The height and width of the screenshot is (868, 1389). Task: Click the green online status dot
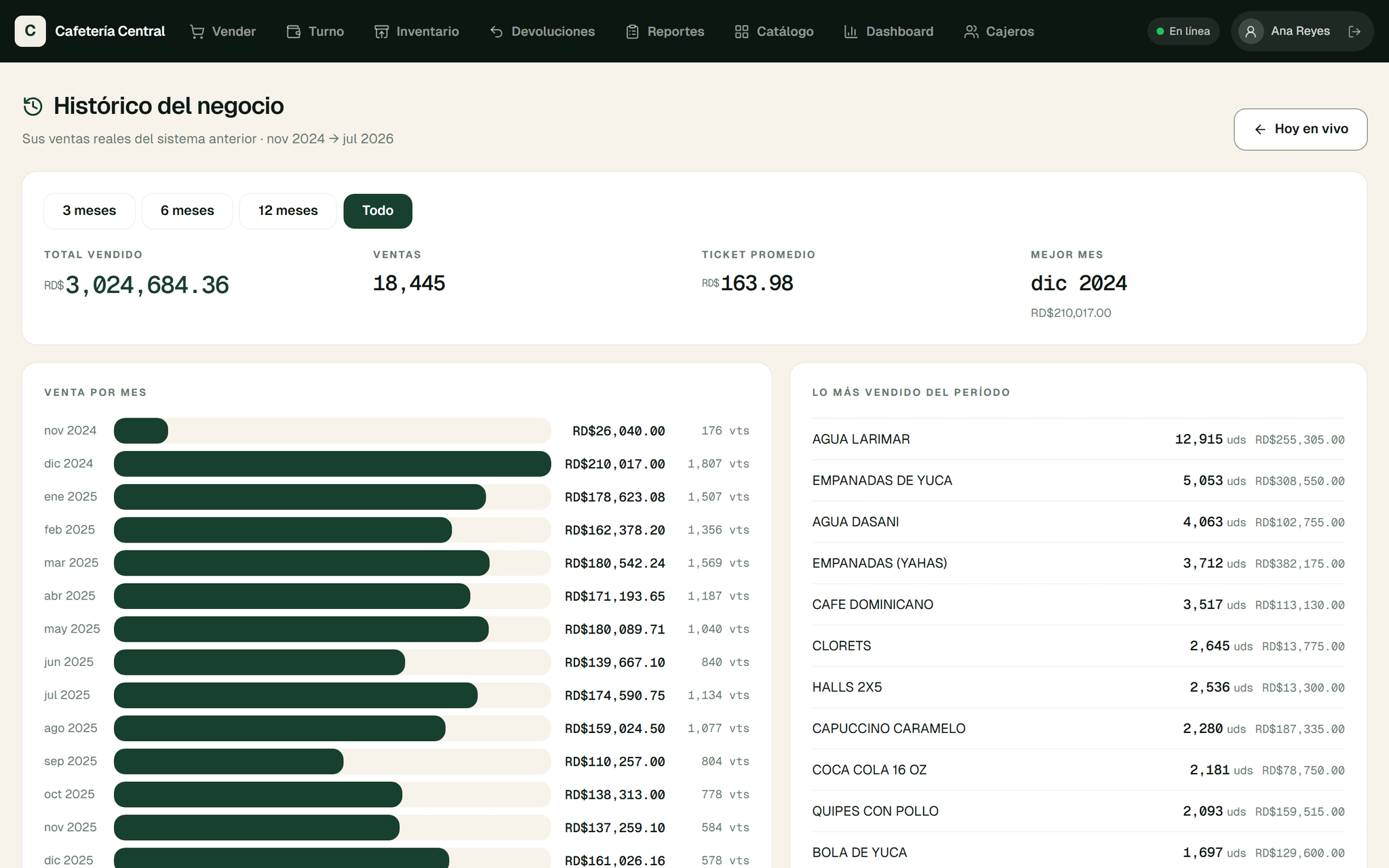coord(1160,31)
